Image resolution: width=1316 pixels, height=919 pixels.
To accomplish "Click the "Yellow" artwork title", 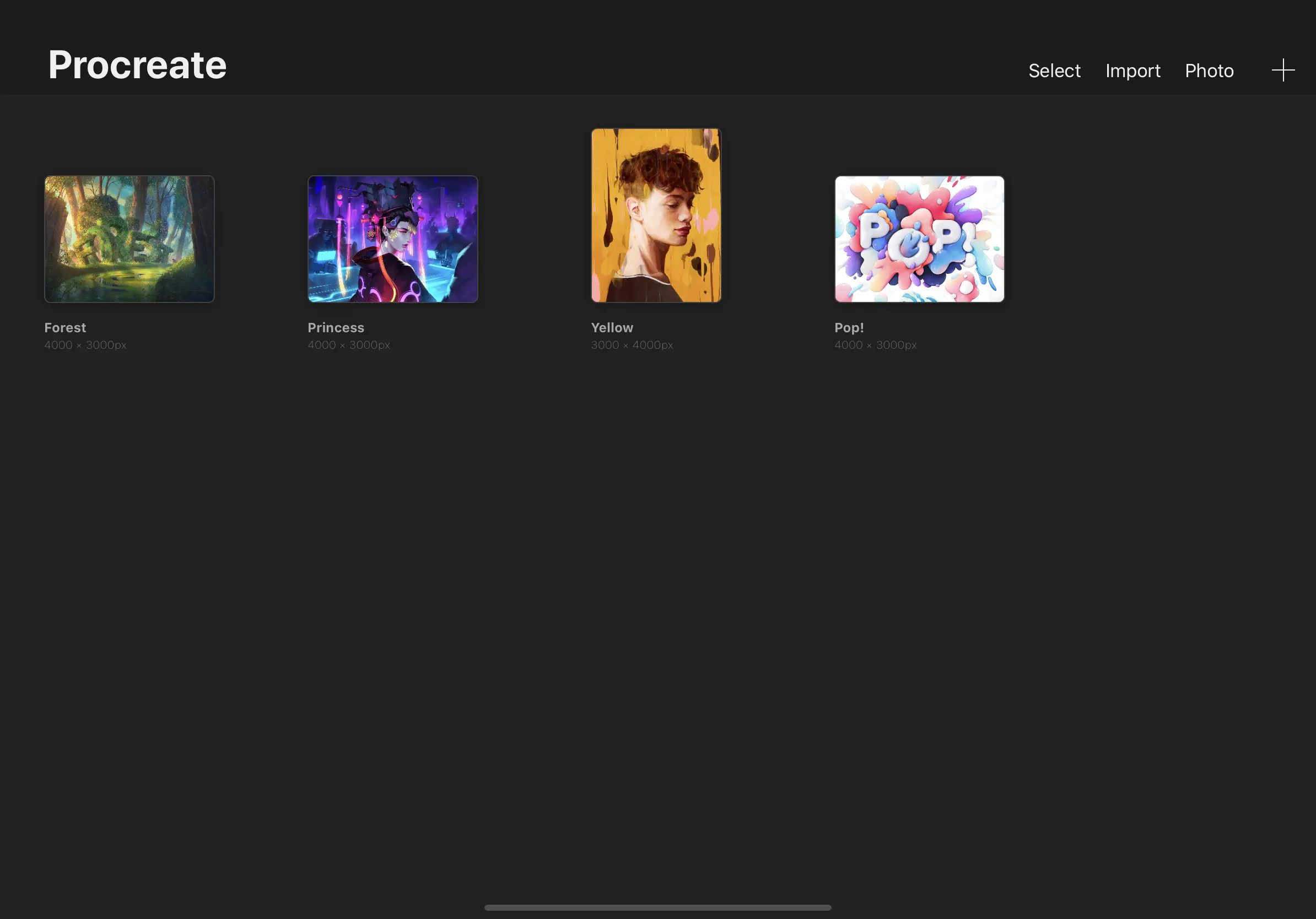I will click(612, 328).
